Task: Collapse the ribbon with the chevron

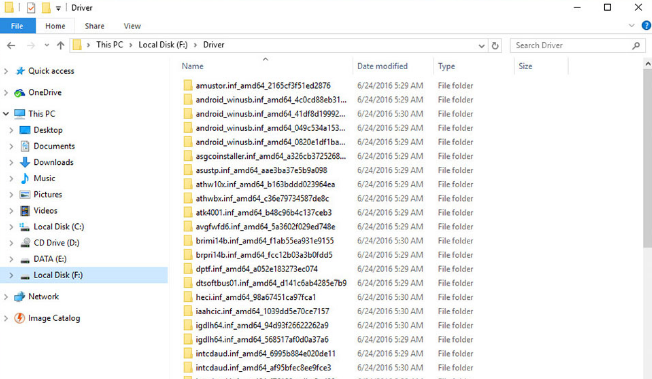Action: 632,26
